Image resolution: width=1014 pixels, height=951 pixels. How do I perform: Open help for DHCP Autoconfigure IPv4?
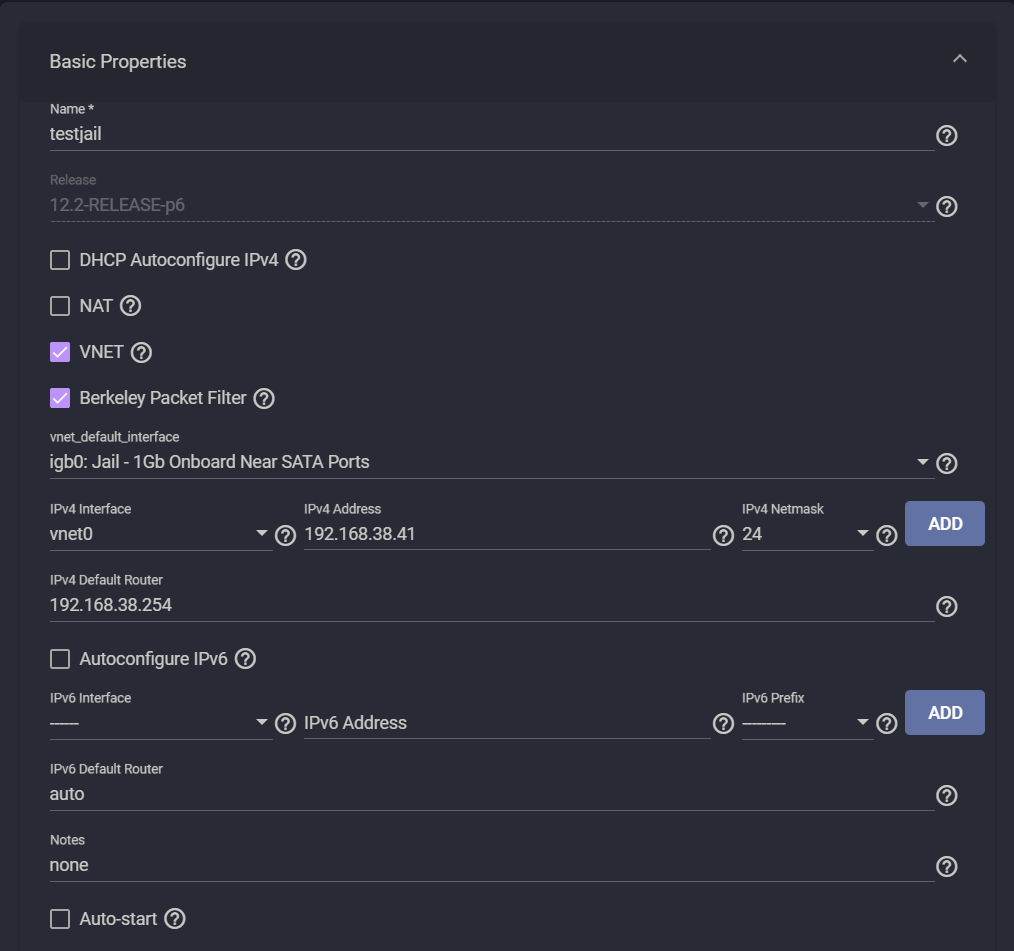click(x=295, y=260)
